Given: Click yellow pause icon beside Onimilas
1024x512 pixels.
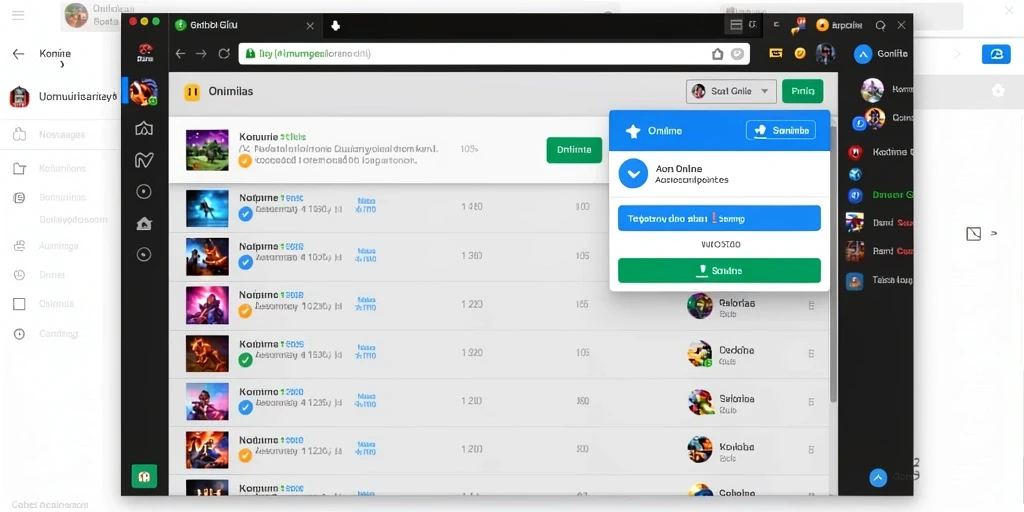Looking at the screenshot, I should [x=192, y=92].
